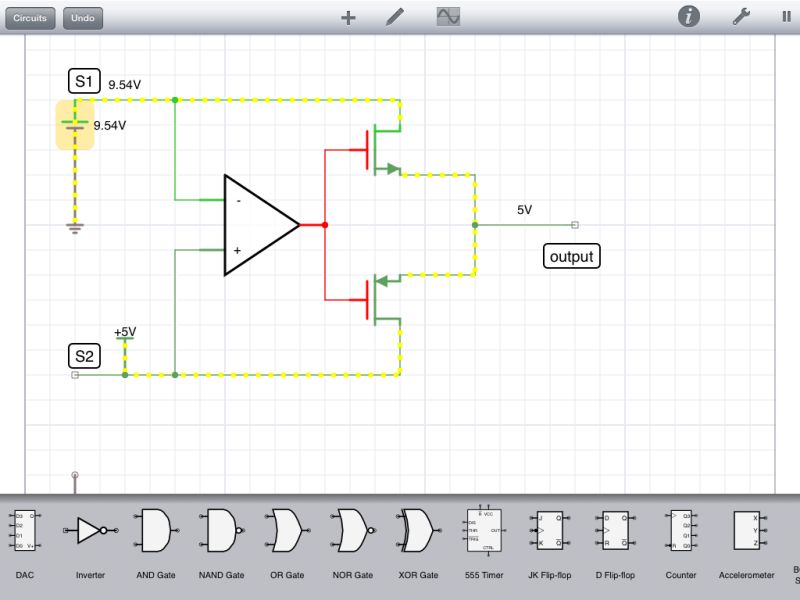
Task: Toggle switch S2 in the circuit
Action: (x=83, y=355)
